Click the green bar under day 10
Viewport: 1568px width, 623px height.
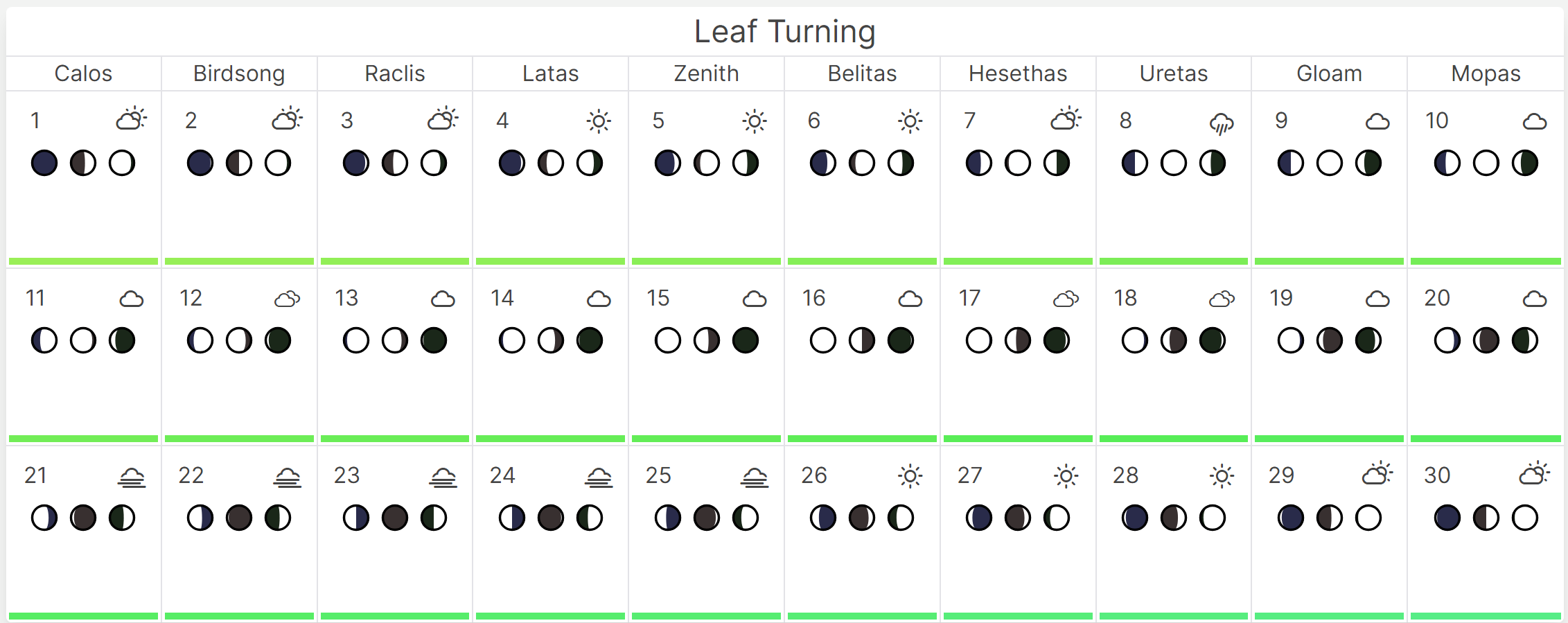1486,261
